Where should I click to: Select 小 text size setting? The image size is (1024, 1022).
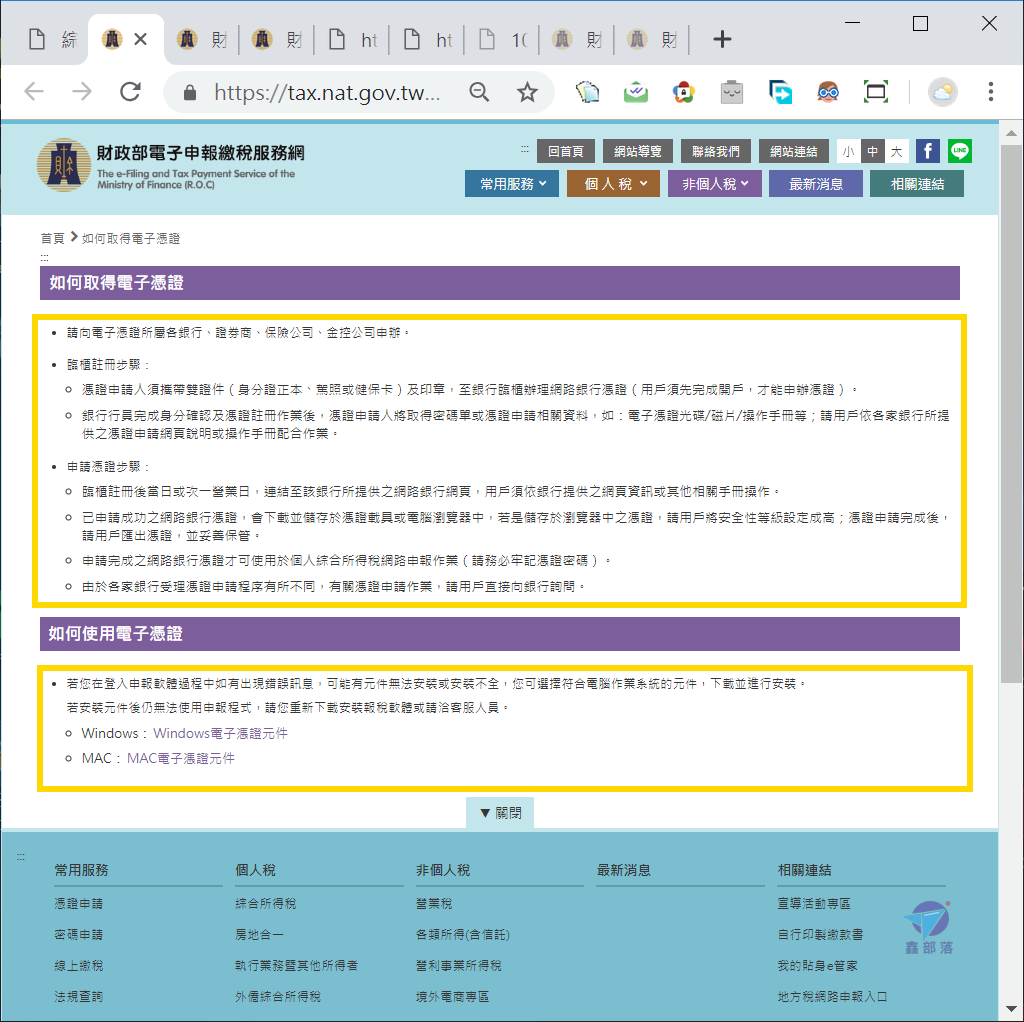(847, 150)
